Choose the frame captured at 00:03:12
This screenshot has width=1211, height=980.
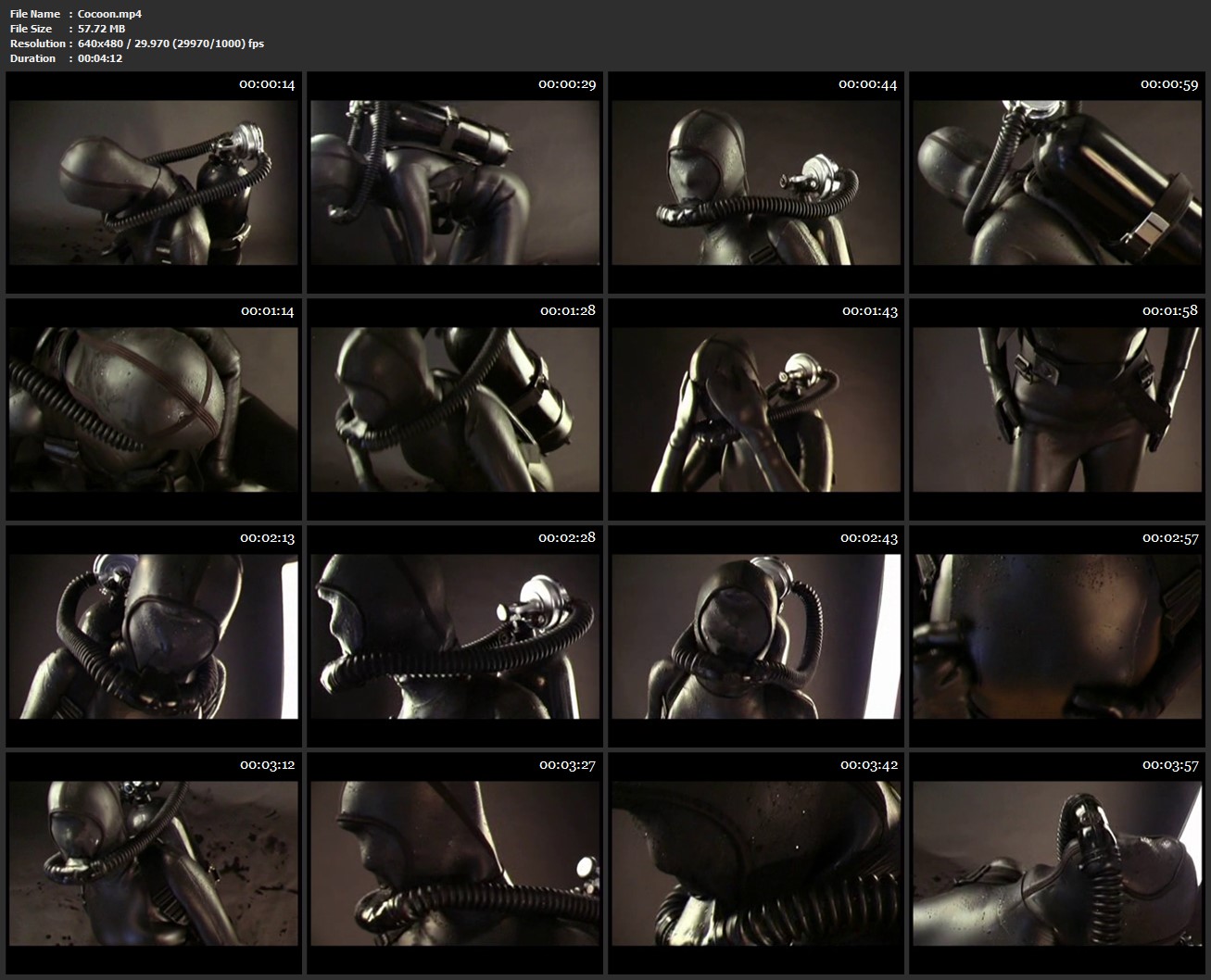[154, 863]
